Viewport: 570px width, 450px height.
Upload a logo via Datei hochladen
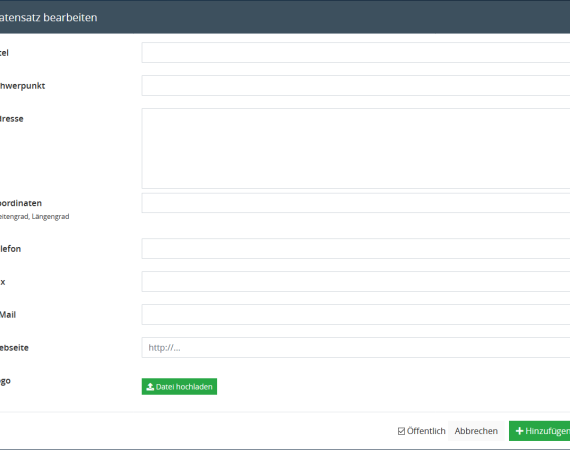tap(179, 386)
